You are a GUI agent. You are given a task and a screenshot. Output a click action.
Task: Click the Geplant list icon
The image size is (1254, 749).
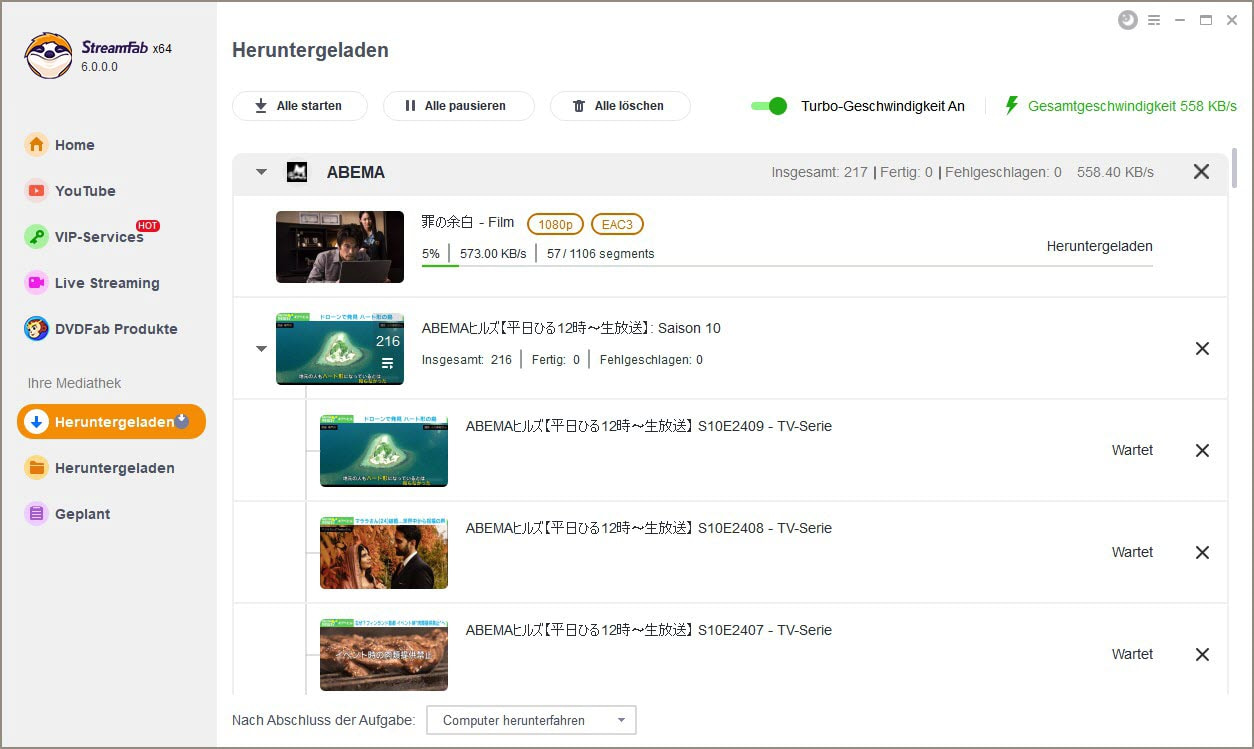coord(36,514)
